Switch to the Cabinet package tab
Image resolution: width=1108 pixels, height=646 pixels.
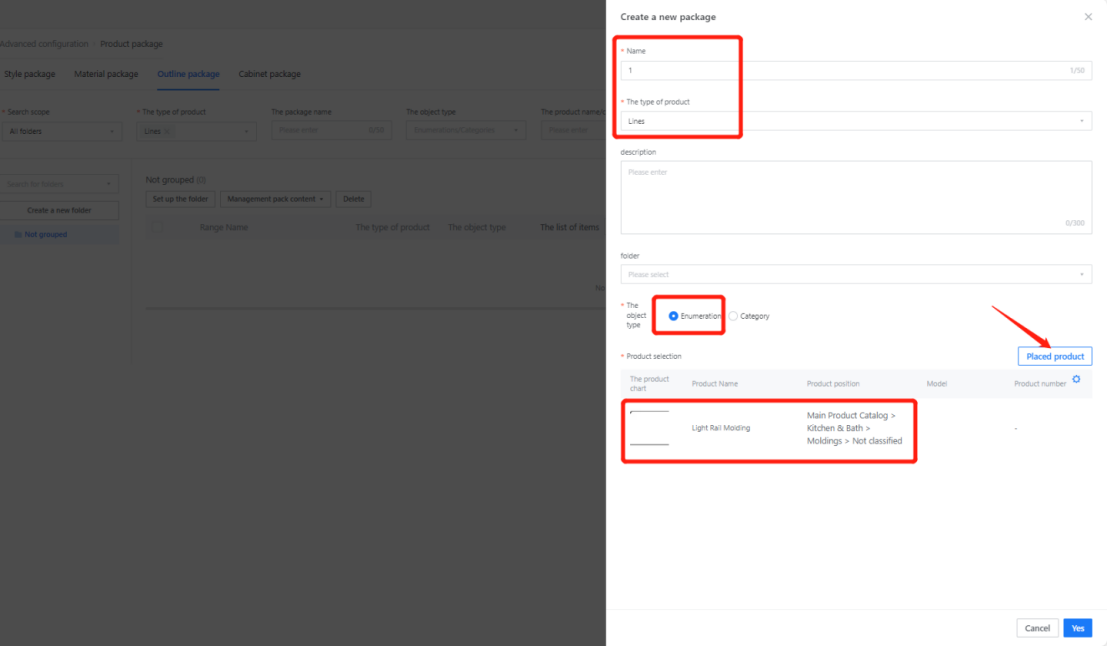point(269,74)
